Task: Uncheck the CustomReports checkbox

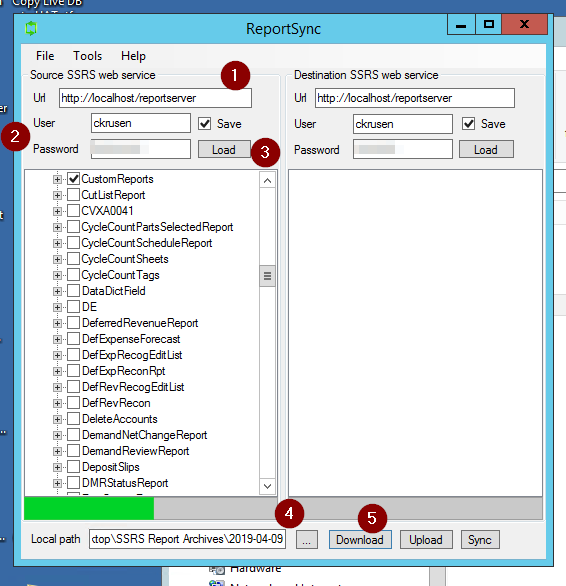Action: click(x=73, y=179)
